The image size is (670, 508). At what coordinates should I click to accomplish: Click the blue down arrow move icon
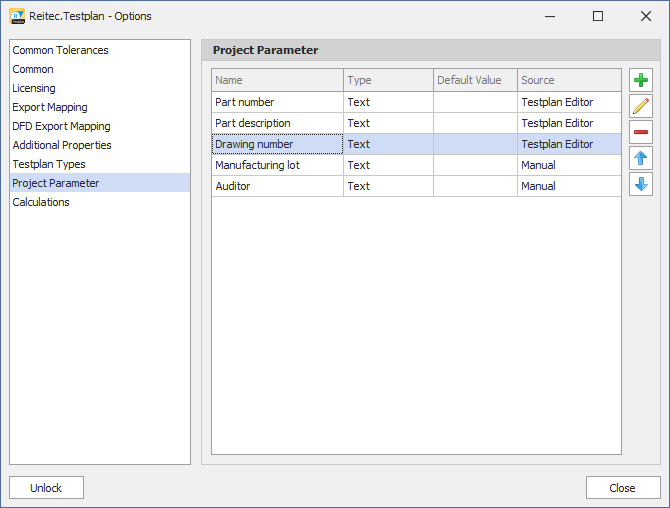click(641, 184)
